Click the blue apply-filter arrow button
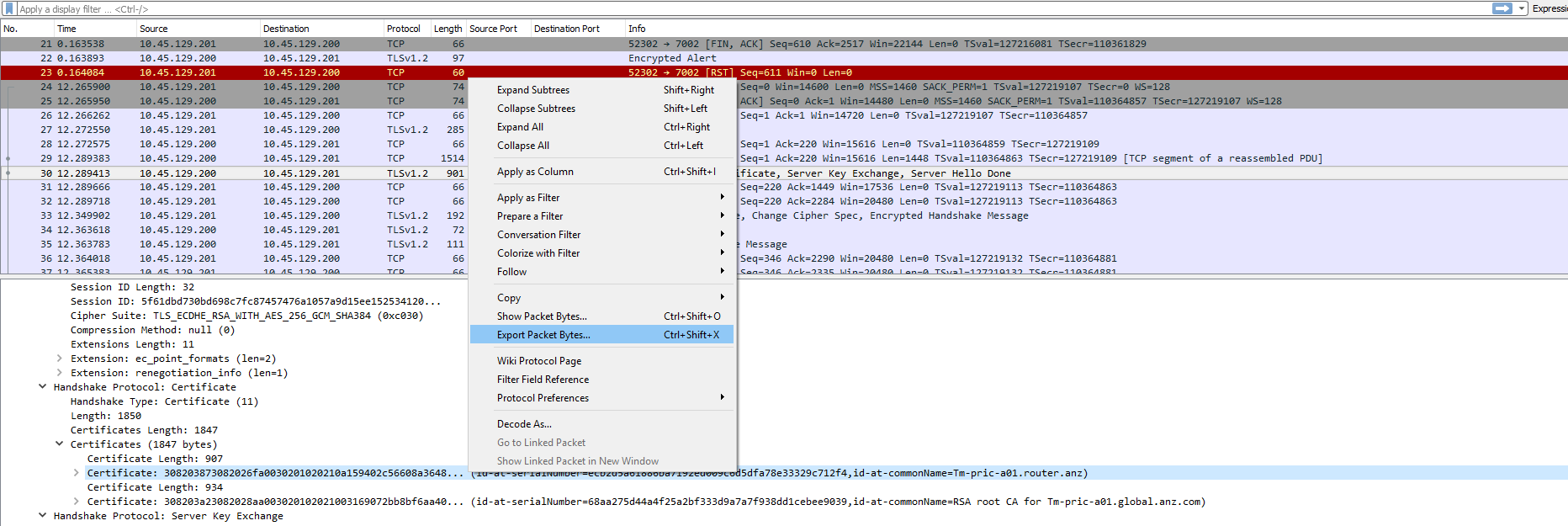The height and width of the screenshot is (526, 1568). (1502, 8)
